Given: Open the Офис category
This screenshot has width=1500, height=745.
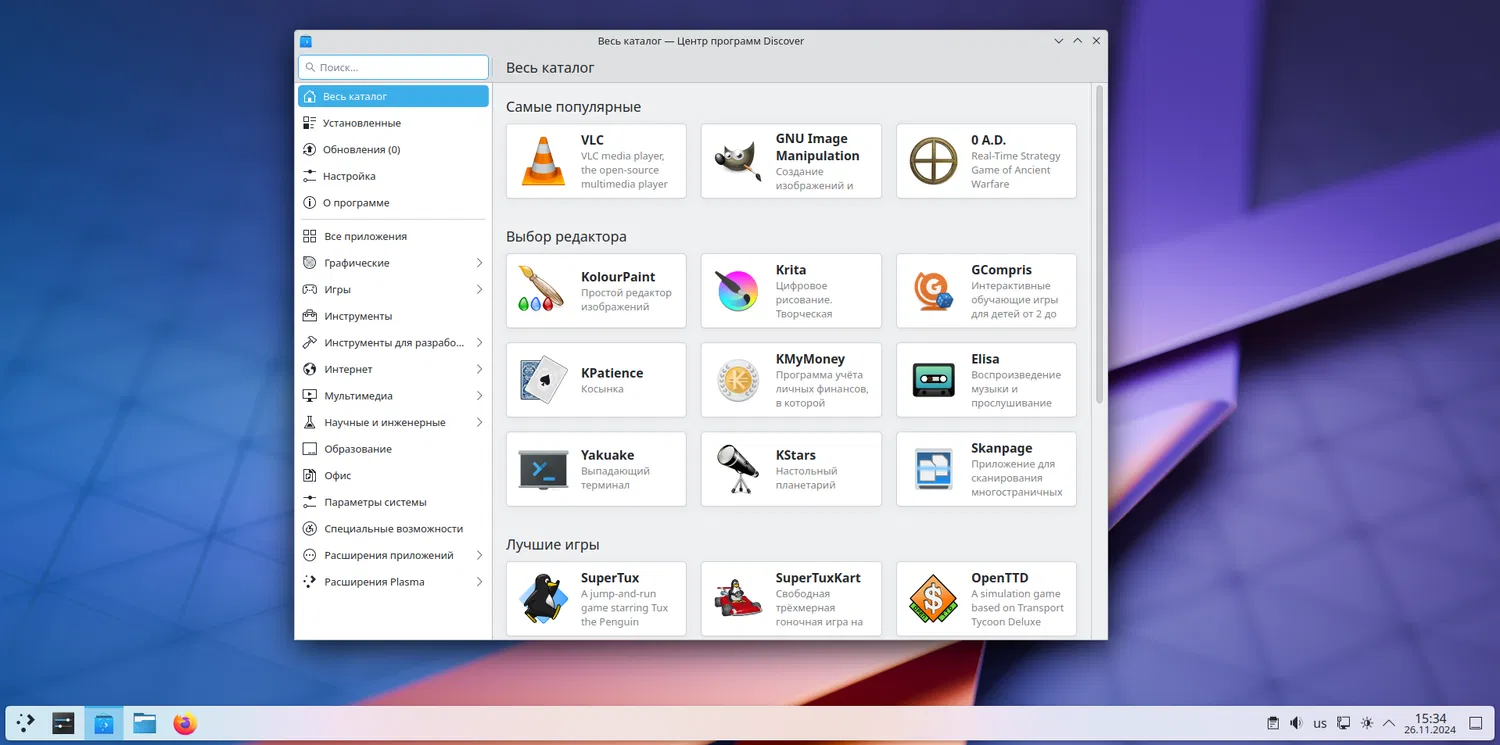Looking at the screenshot, I should point(393,476).
